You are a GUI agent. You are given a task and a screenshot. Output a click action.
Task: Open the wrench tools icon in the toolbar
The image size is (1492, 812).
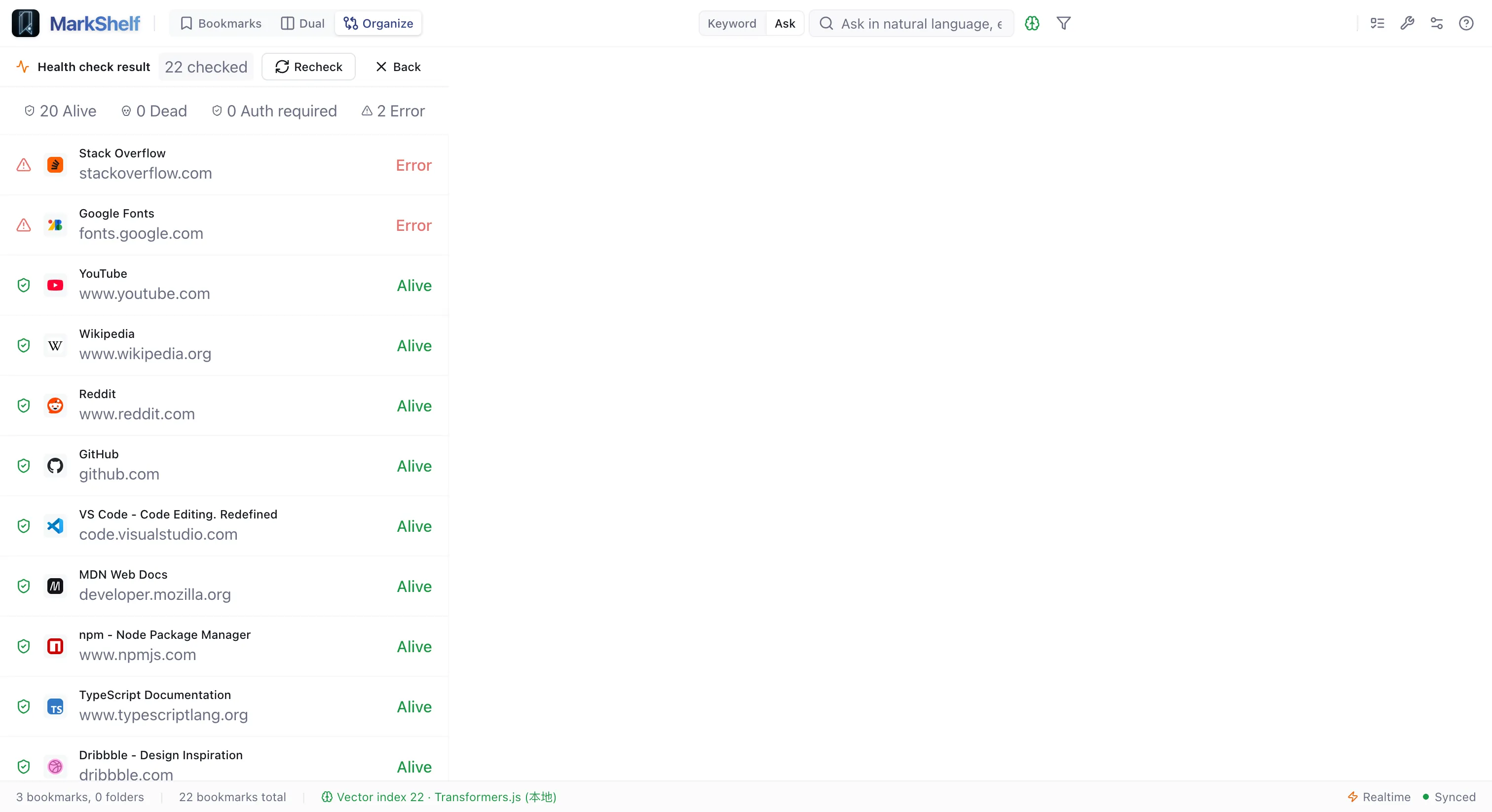[1407, 23]
